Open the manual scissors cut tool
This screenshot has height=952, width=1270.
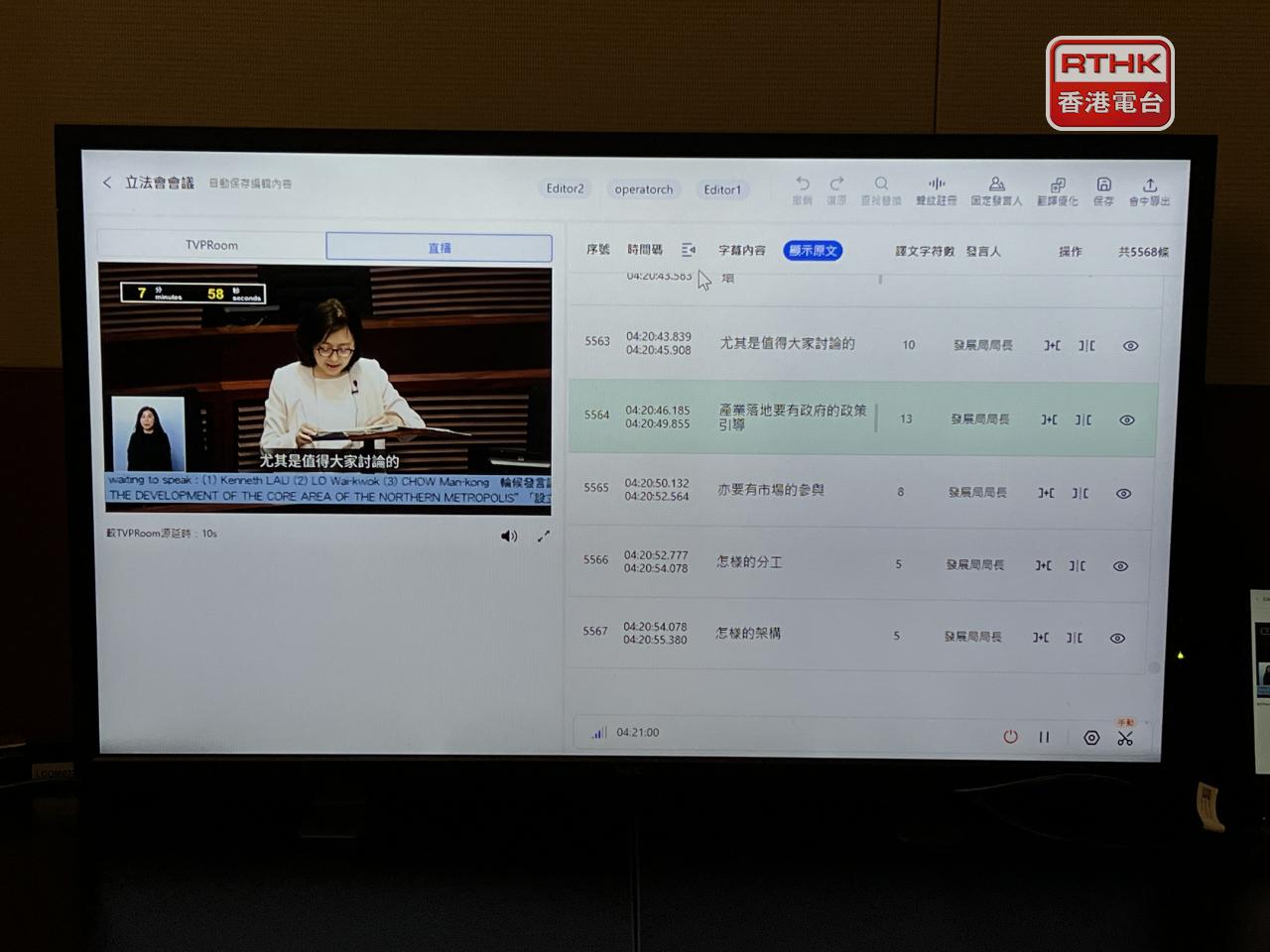[1125, 738]
